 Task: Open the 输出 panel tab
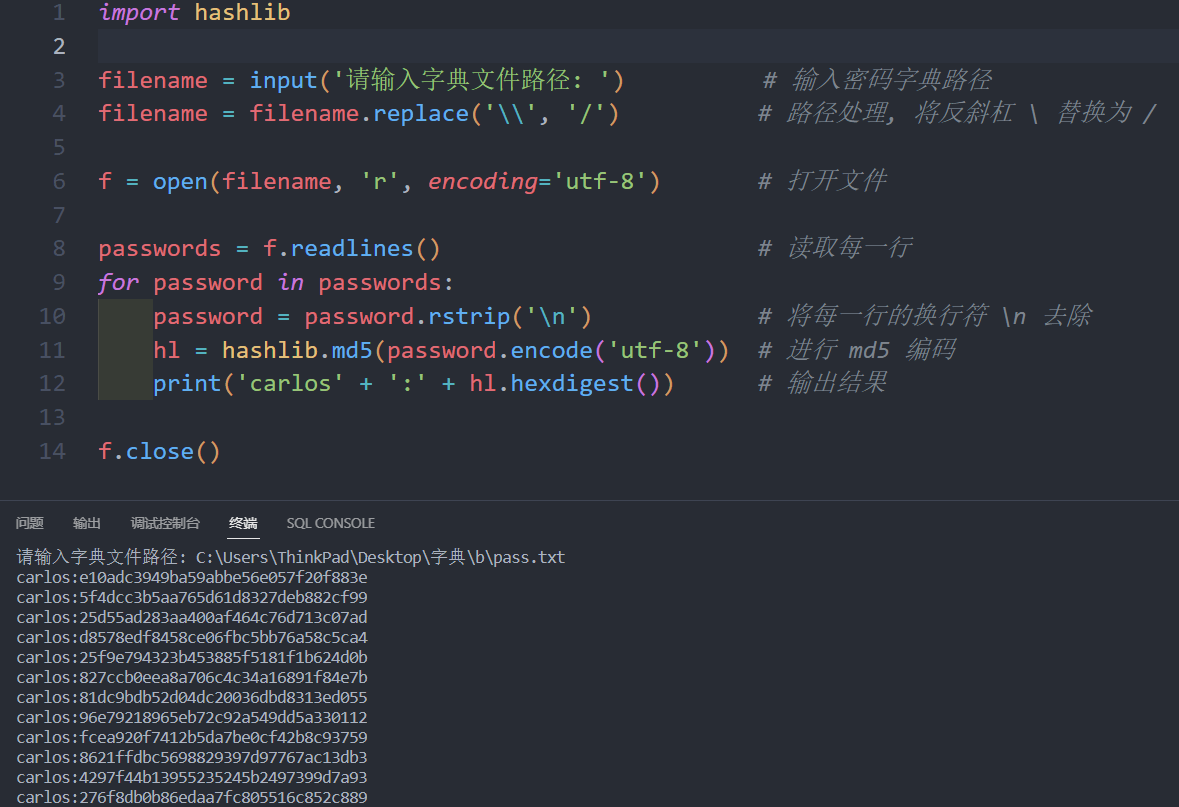coord(87,523)
